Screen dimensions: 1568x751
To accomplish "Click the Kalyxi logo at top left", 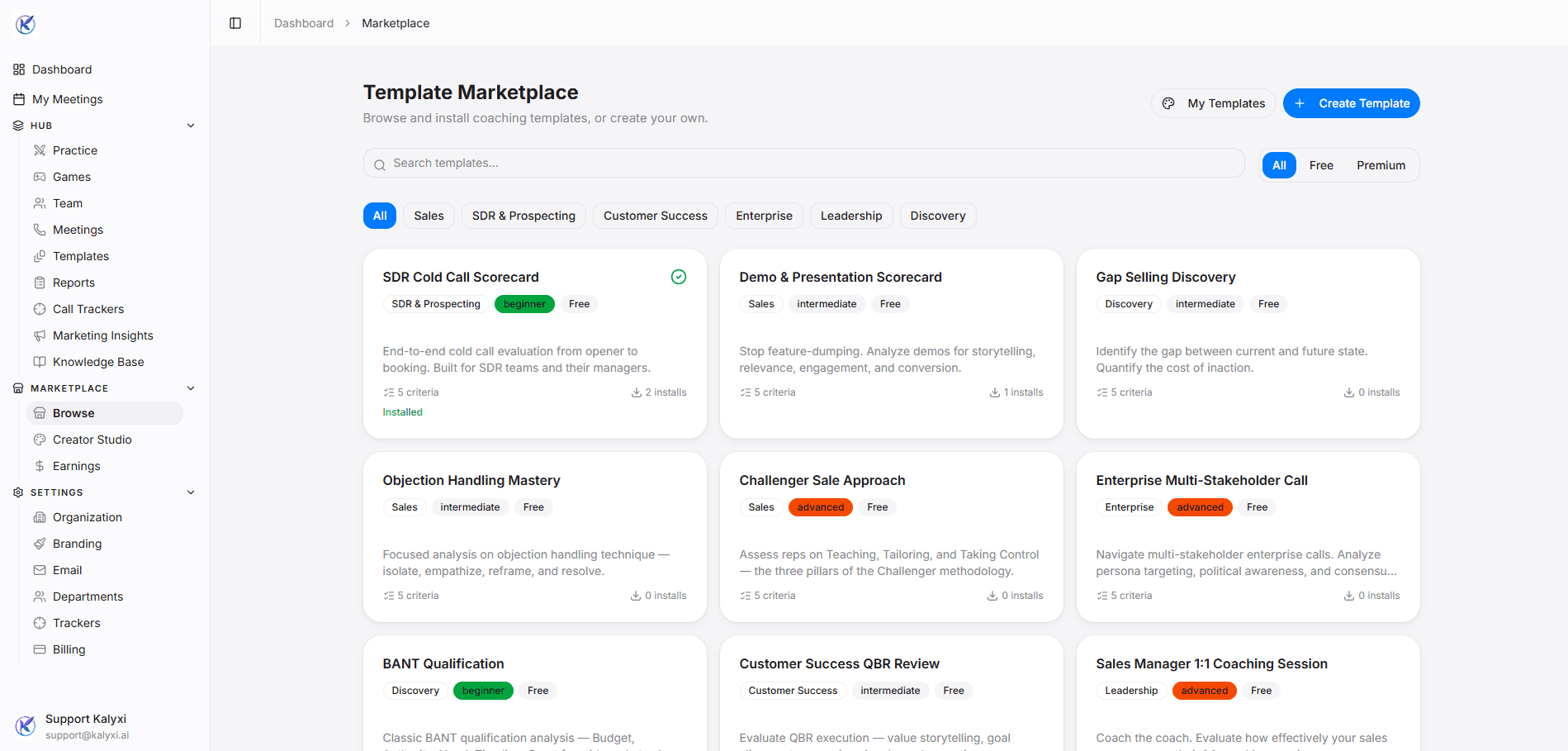I will pyautogui.click(x=25, y=23).
